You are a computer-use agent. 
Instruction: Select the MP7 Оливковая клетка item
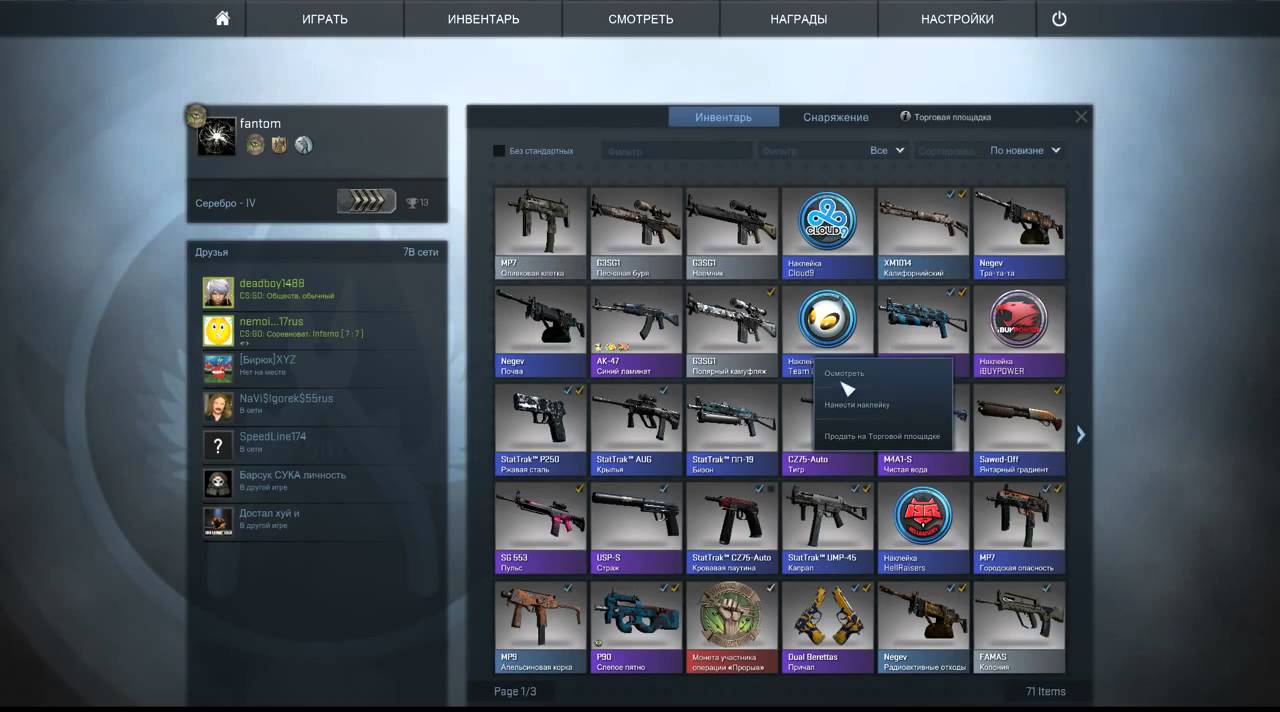pos(541,234)
